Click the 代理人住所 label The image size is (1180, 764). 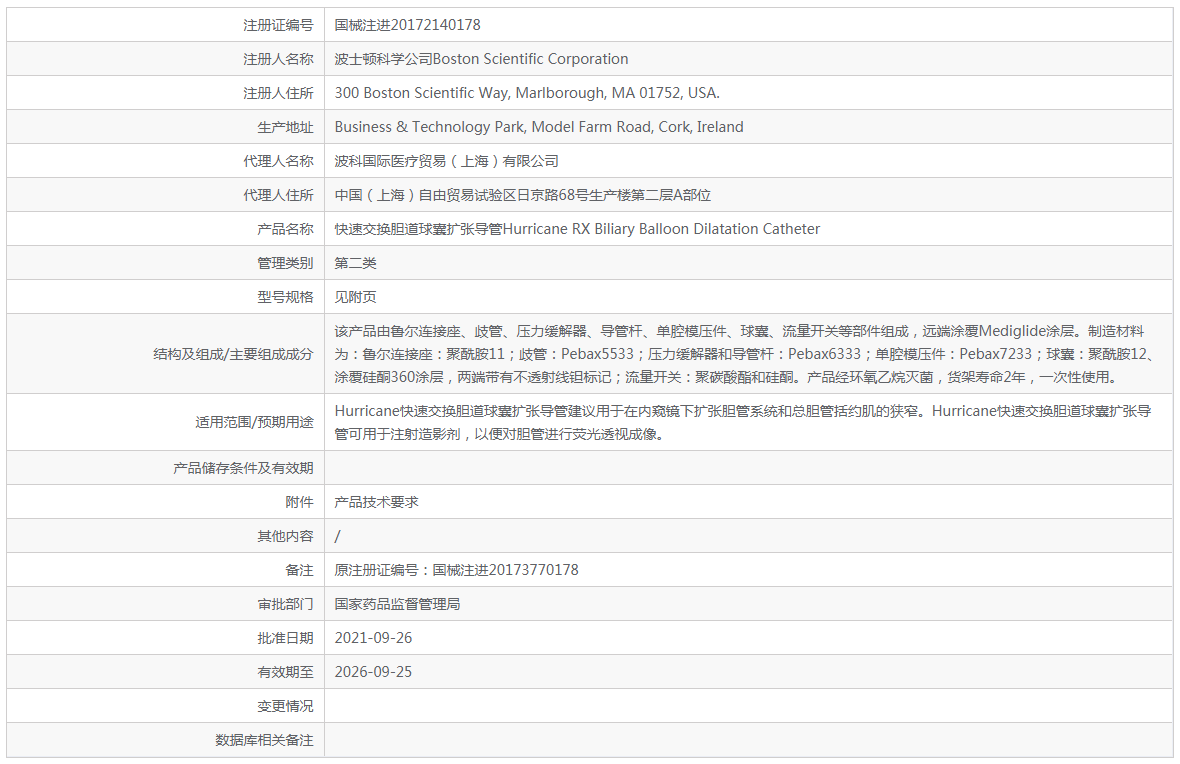tap(278, 195)
